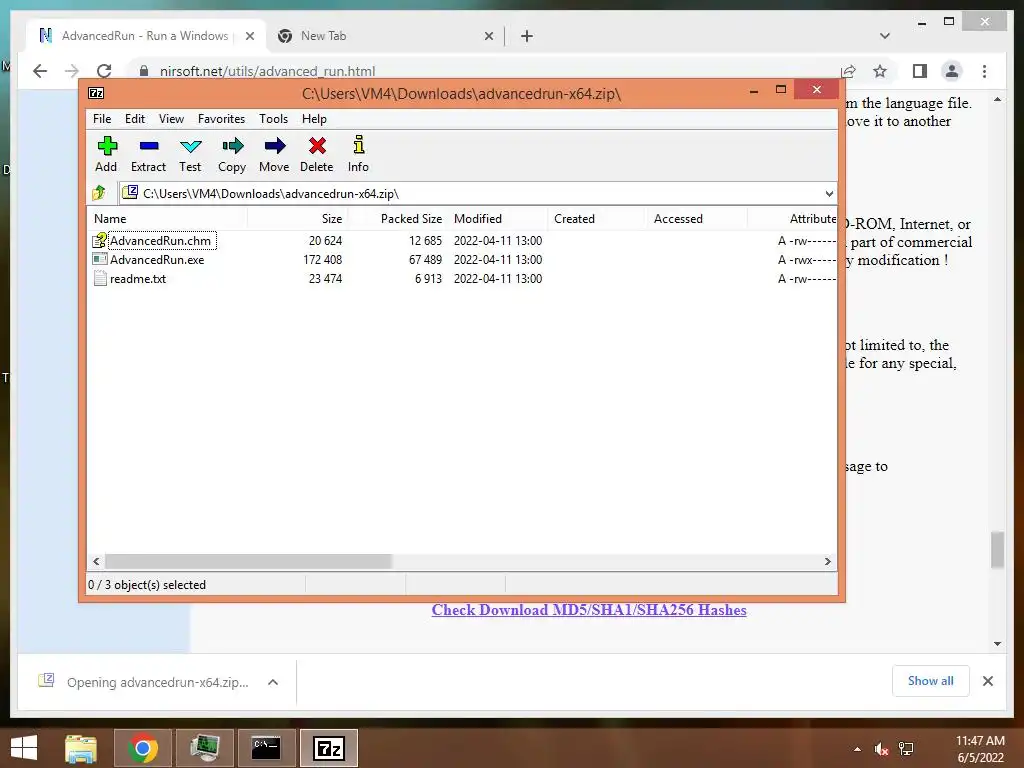This screenshot has height=768, width=1024.
Task: Open the Help menu in 7-Zip
Action: (314, 119)
